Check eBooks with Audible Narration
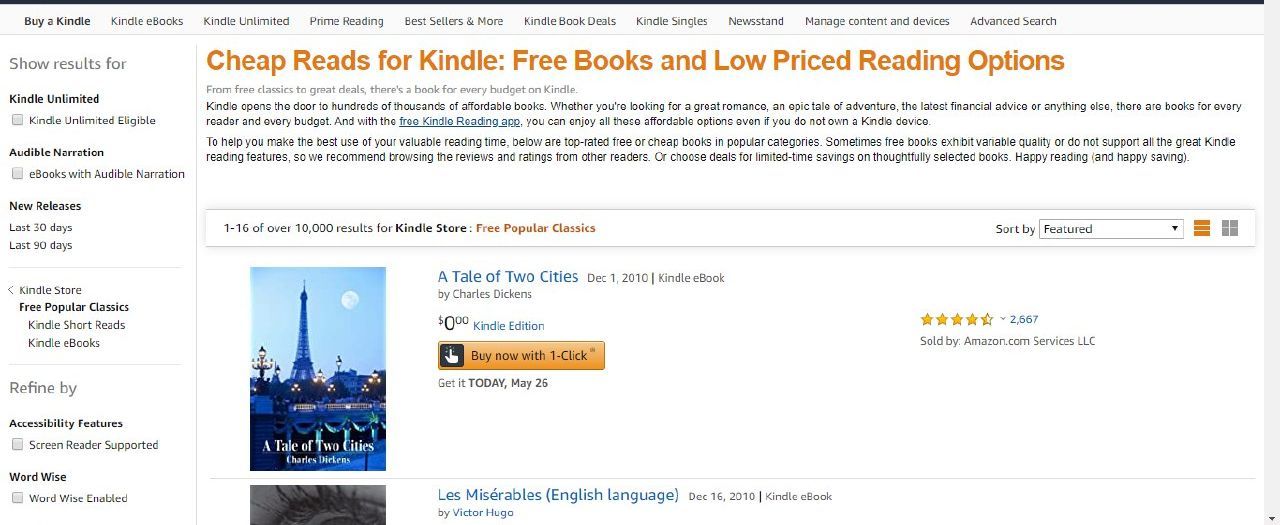1280x525 pixels. point(17,174)
